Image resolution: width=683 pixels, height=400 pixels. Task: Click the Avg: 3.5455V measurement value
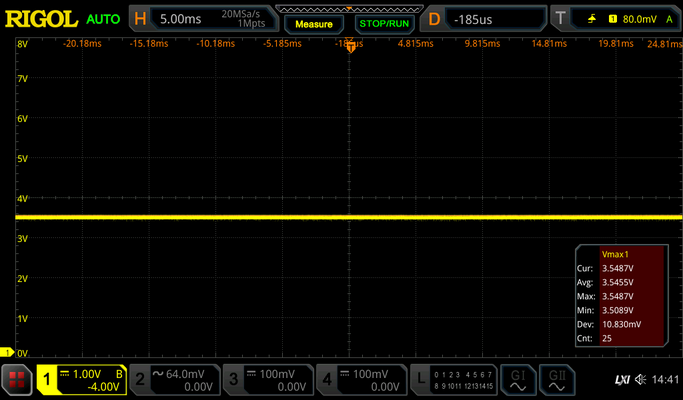[x=618, y=282]
